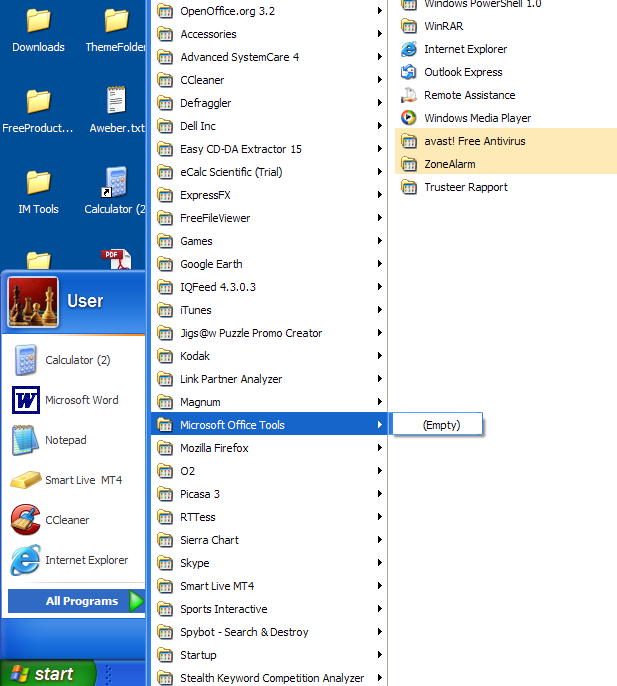Select Smart Live MT4 program group
Screen dimensions: 617x686
pos(269,586)
